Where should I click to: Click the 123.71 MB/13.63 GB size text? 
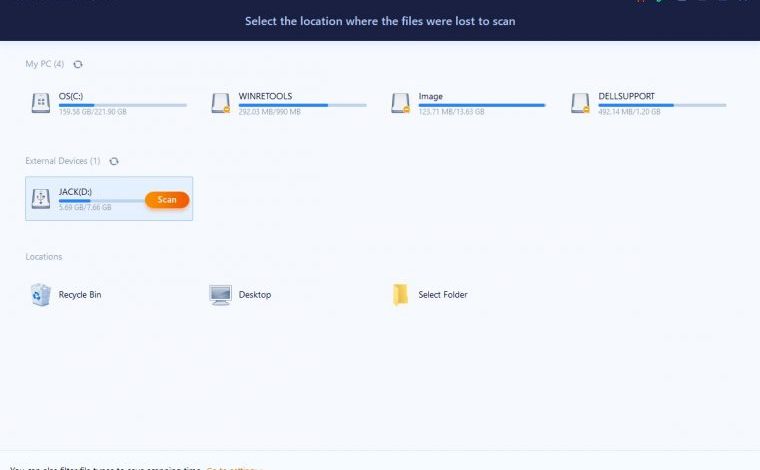451,112
